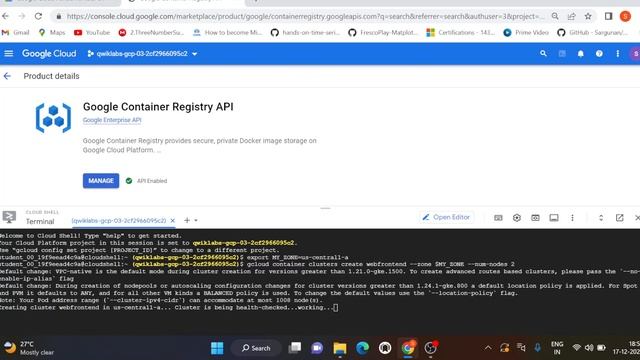Open the help question mark menu
The width and height of the screenshot is (640, 360).
pyautogui.click(x=599, y=53)
